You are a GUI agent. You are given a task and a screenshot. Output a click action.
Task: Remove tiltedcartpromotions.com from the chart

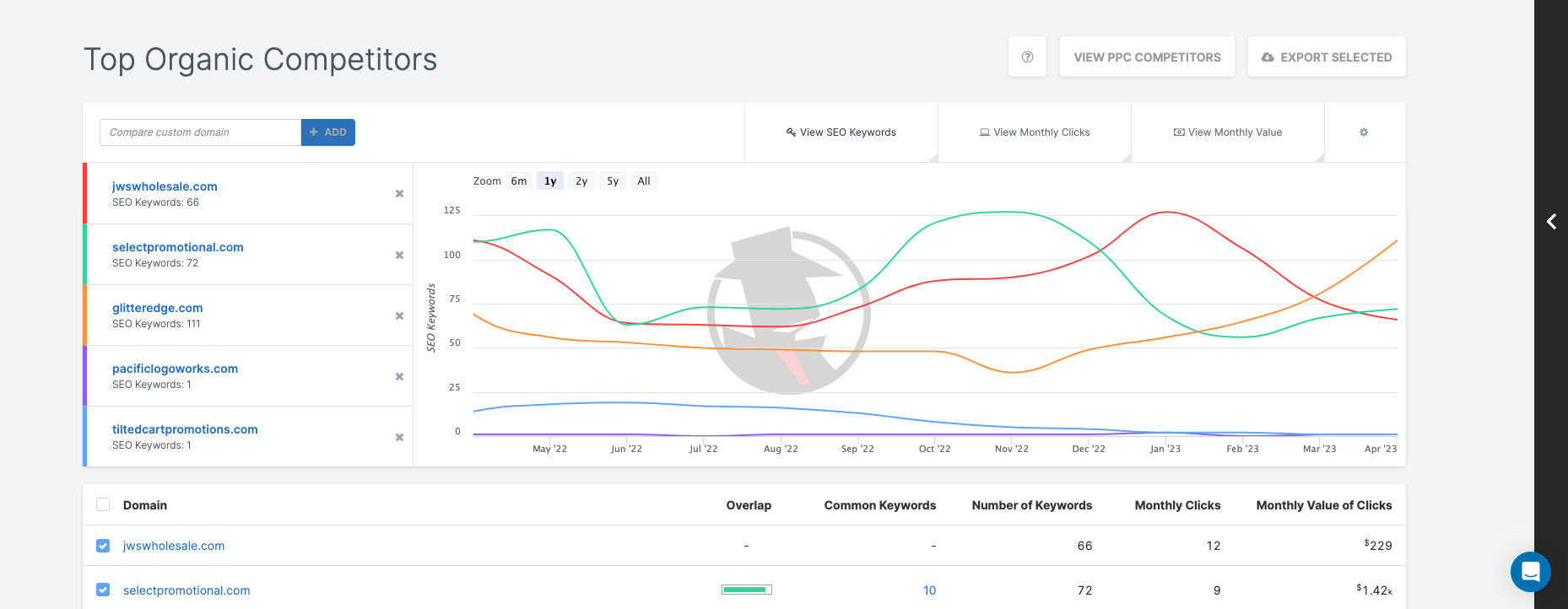click(x=399, y=437)
